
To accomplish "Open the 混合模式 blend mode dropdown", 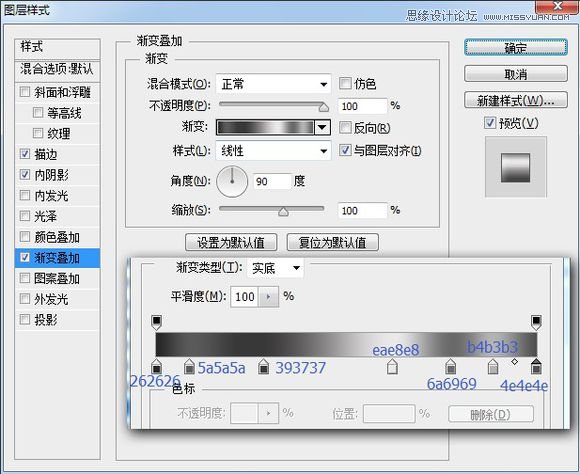I will (273, 84).
